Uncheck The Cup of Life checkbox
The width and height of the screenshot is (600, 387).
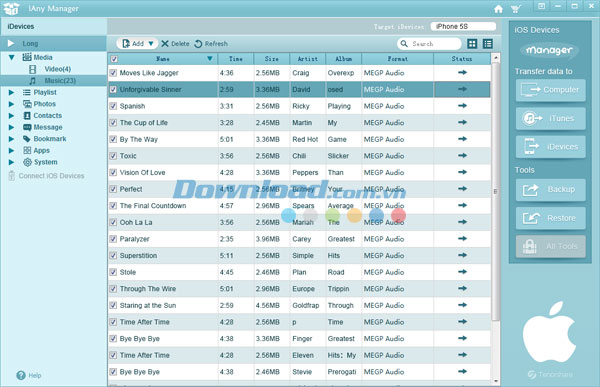[113, 122]
